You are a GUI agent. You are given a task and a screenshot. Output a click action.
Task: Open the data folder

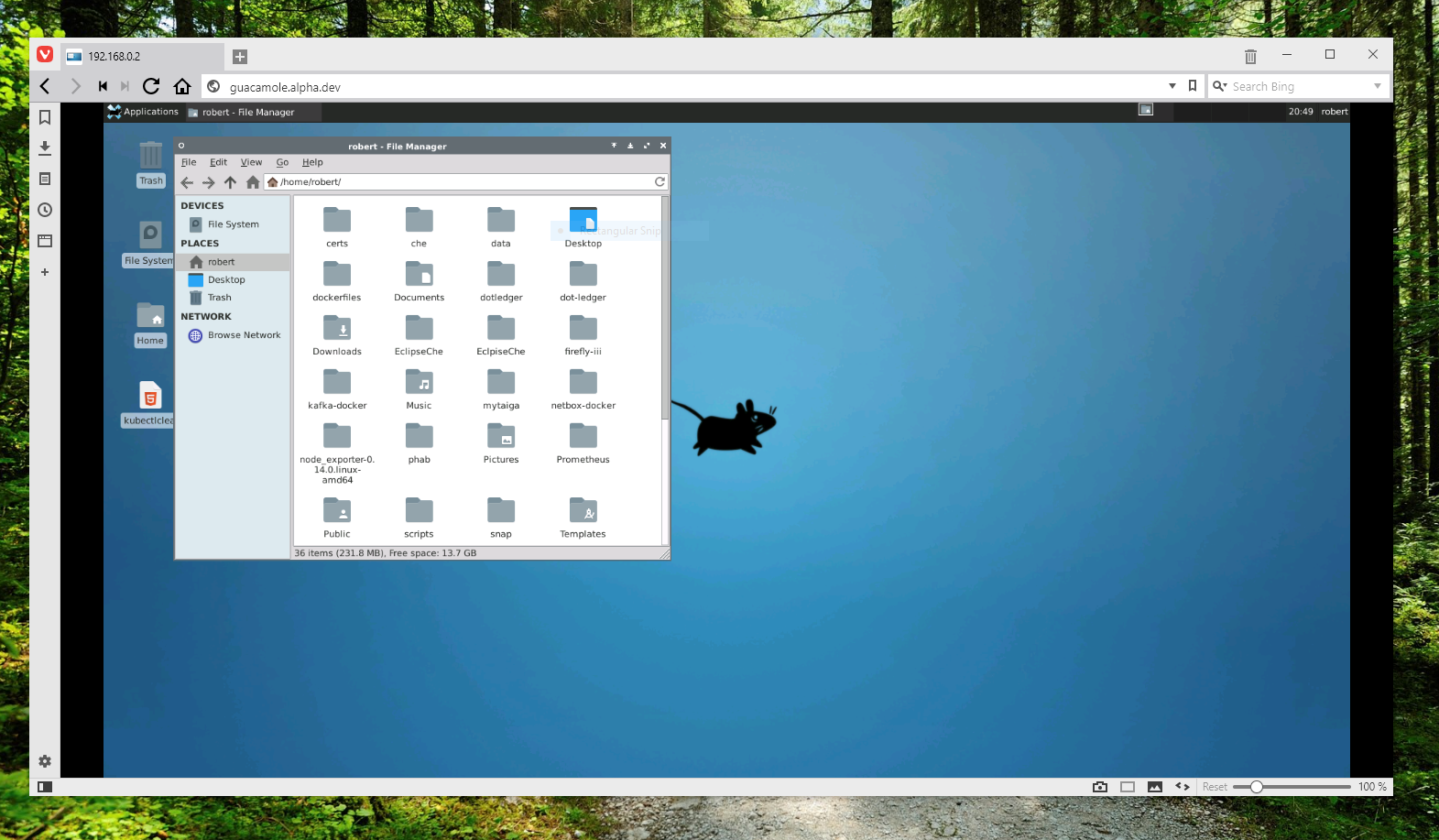[501, 226]
